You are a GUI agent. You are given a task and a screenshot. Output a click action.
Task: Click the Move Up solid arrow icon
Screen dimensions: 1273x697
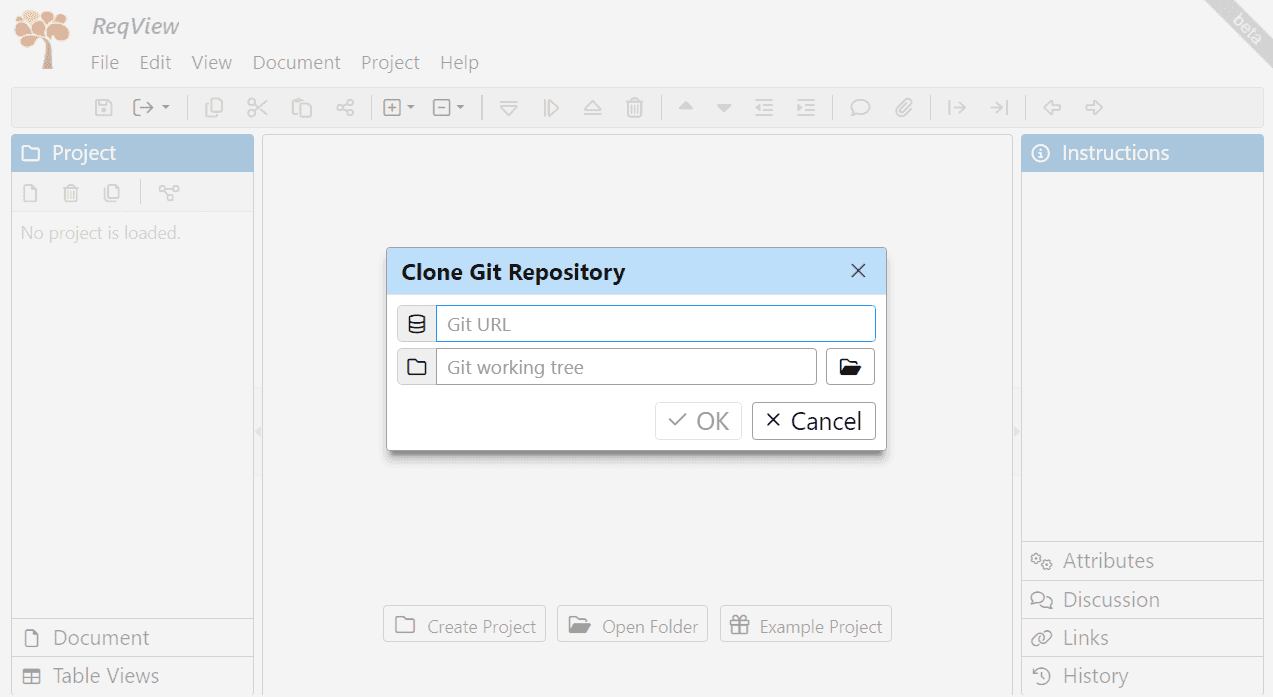[685, 106]
